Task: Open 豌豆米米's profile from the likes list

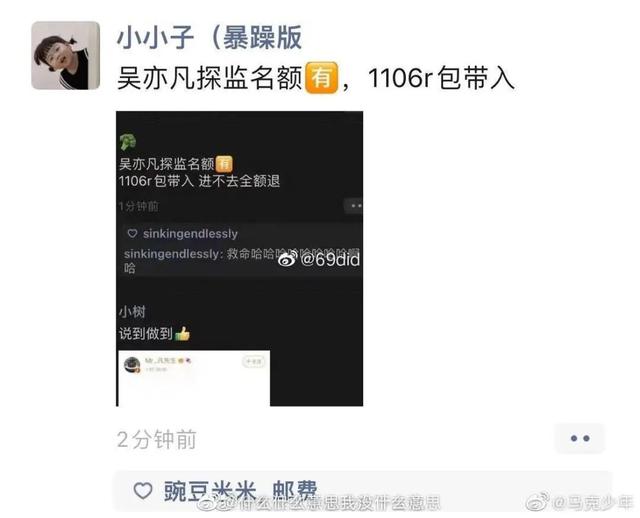Action: coord(210,491)
